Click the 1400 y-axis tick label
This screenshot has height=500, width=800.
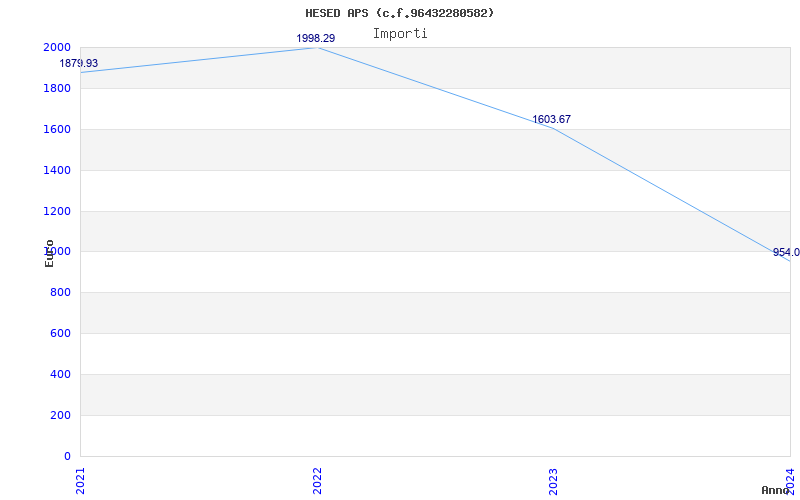pos(57,170)
